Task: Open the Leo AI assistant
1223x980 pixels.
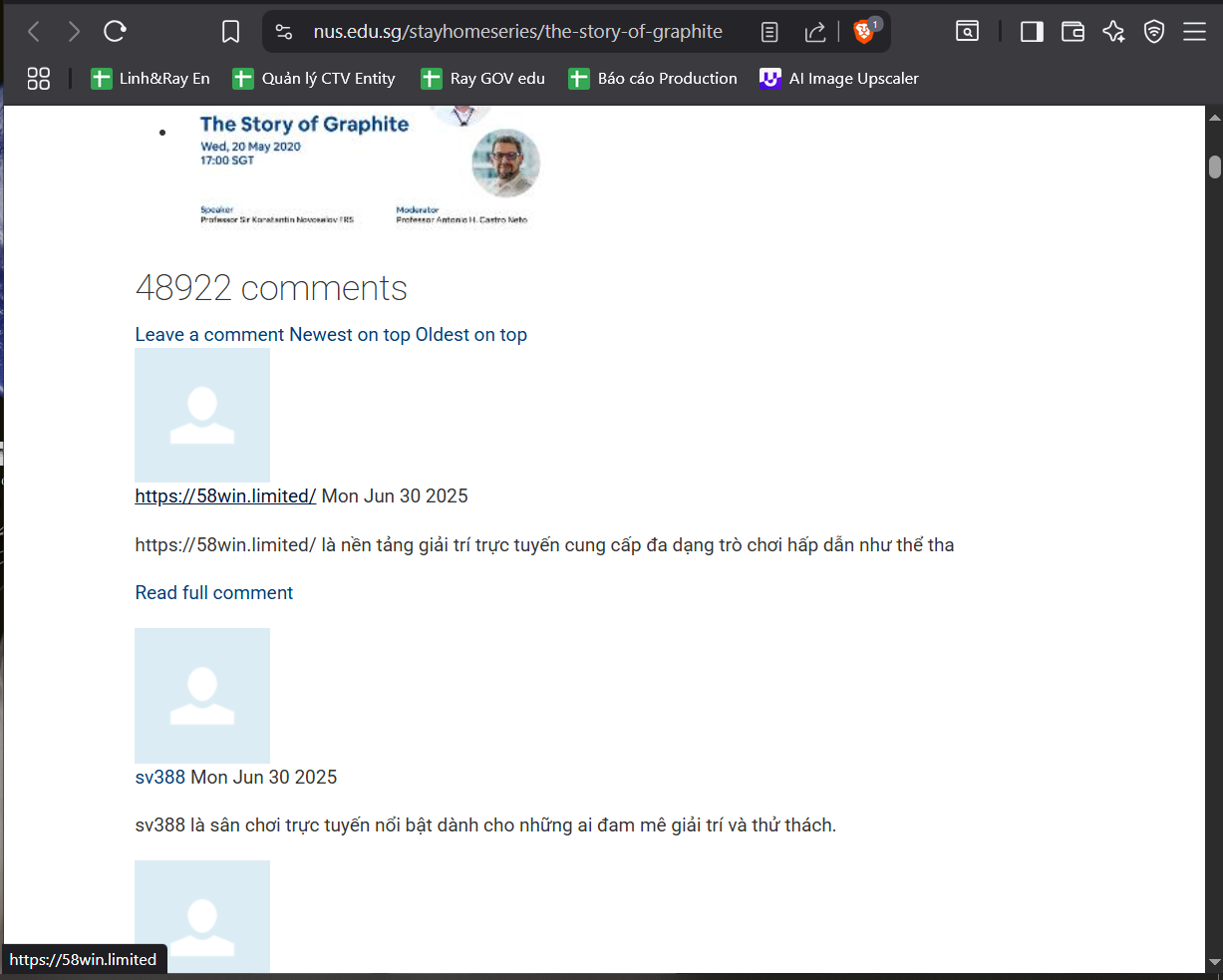Action: point(1113,32)
